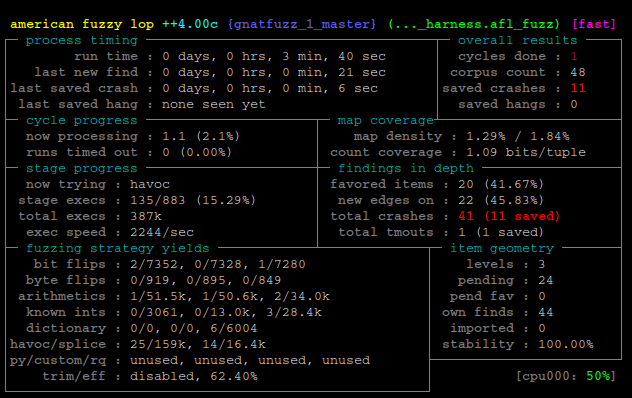Click the exec speed value 2244/sec
The height and width of the screenshot is (398, 632).
[162, 232]
